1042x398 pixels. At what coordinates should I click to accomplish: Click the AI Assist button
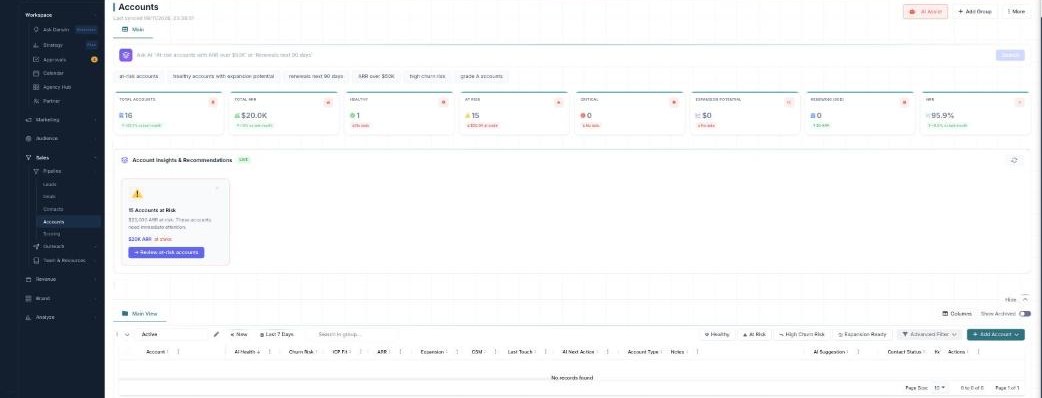click(x=925, y=11)
